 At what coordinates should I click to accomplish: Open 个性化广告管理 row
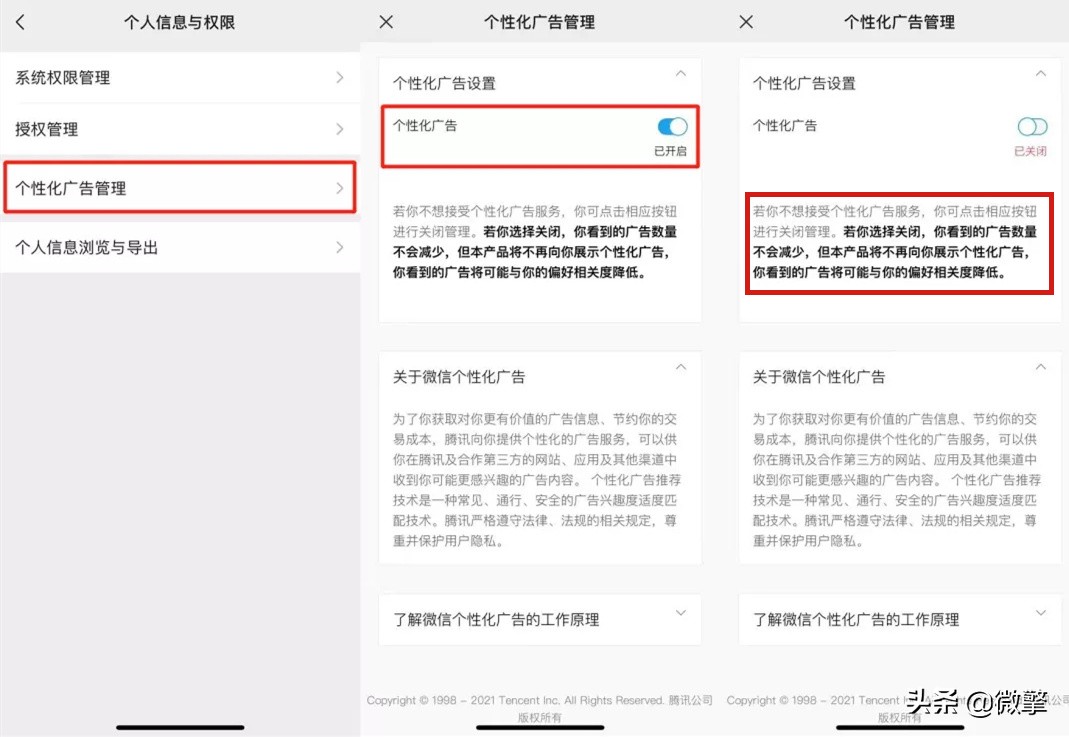click(x=180, y=188)
